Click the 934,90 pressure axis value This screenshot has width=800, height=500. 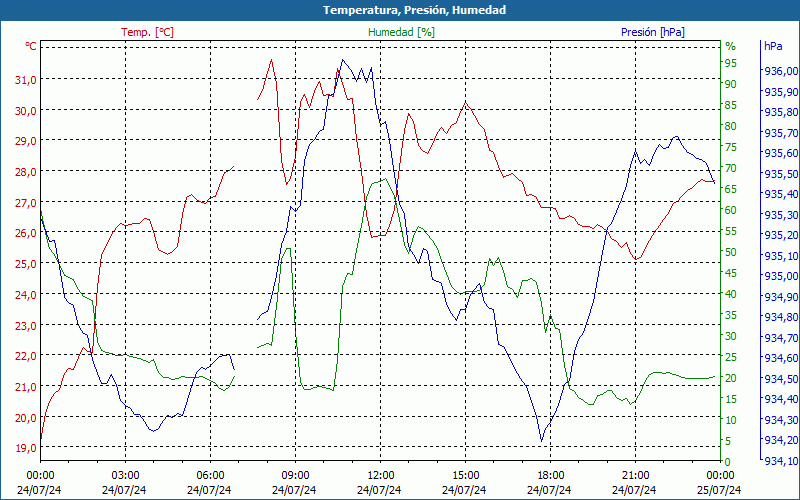(781, 297)
